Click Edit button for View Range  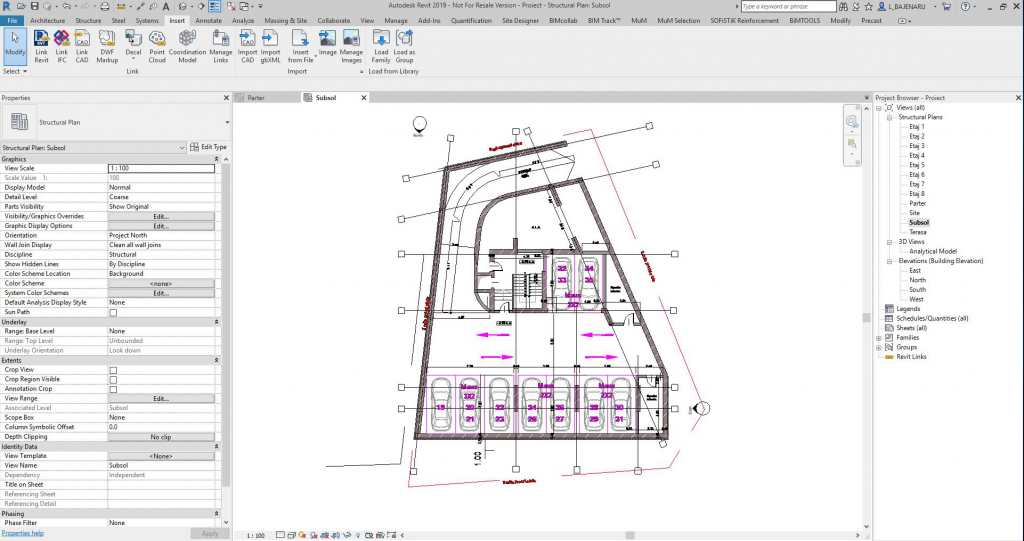pos(161,399)
